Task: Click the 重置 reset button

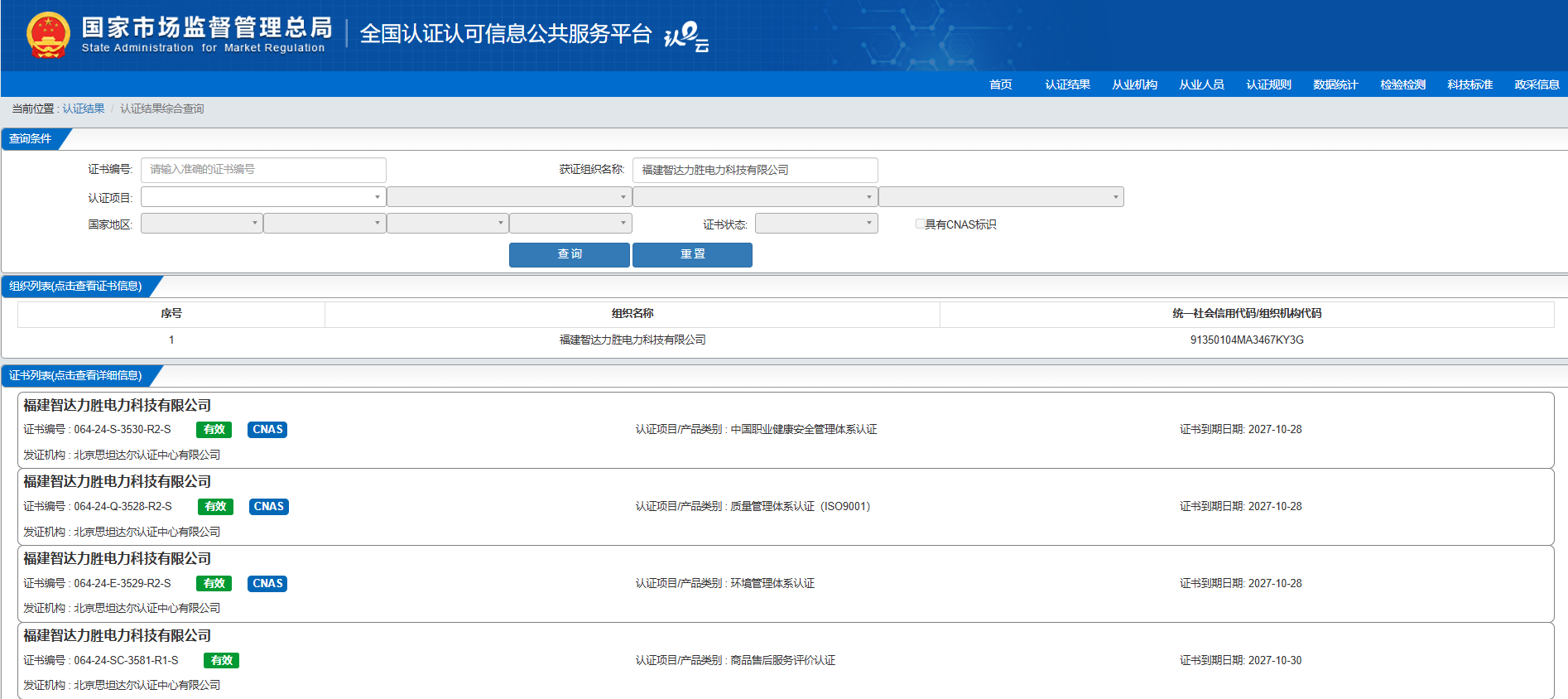Action: 692,254
